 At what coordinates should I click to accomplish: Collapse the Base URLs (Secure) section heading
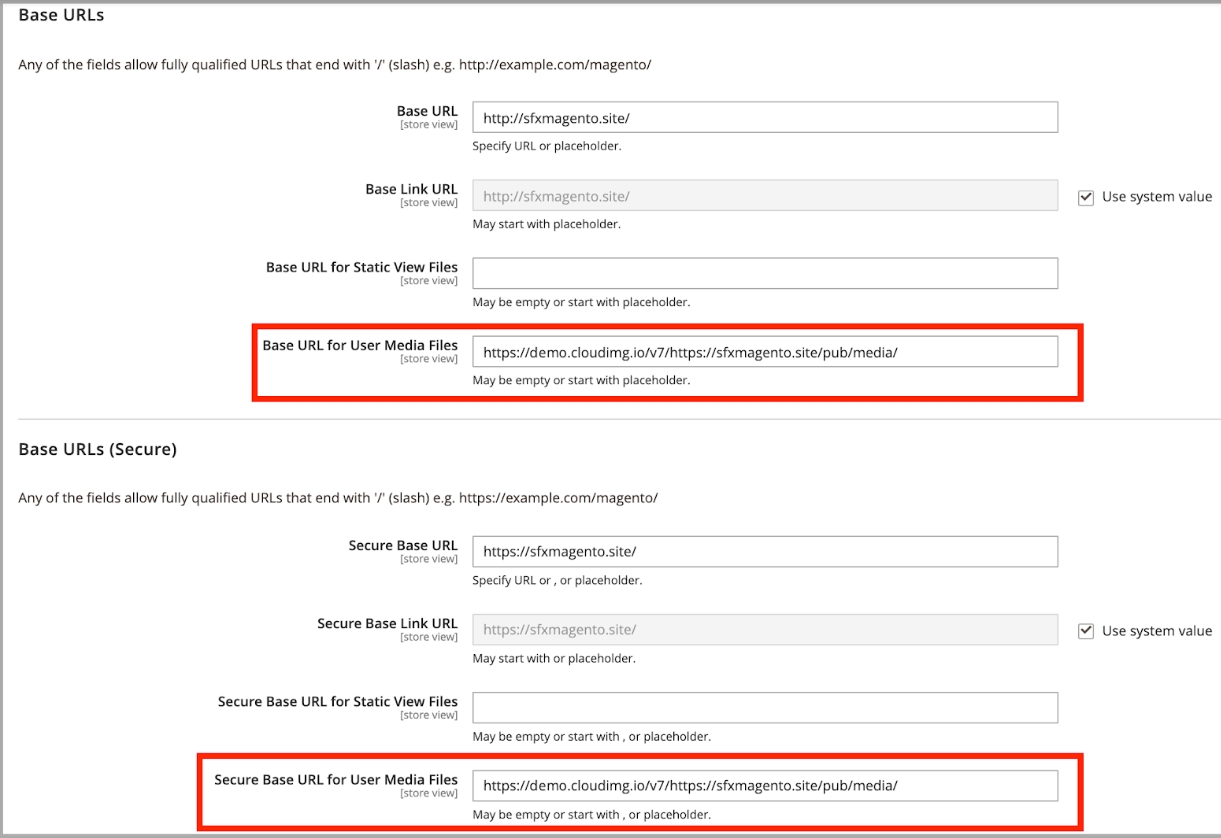tap(97, 449)
